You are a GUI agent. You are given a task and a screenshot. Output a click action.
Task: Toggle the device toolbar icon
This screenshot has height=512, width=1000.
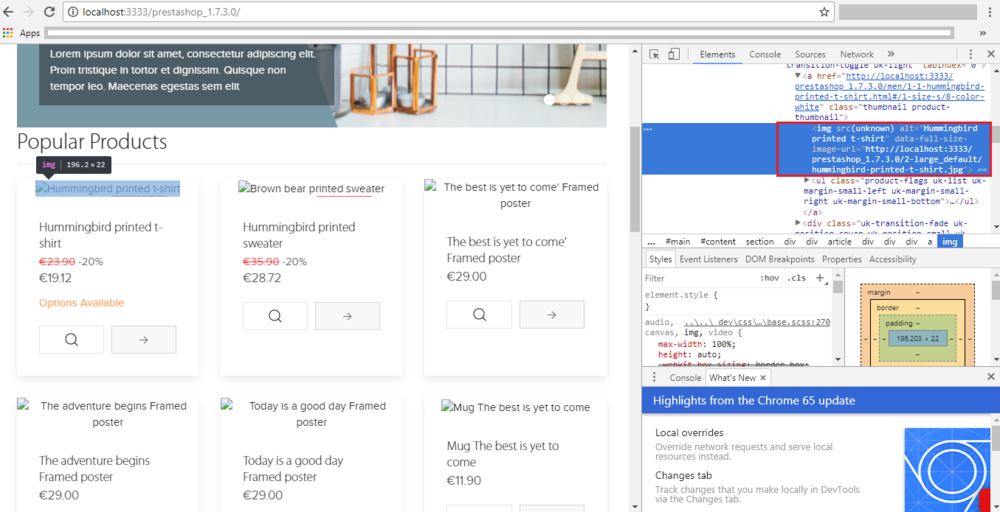pos(674,54)
